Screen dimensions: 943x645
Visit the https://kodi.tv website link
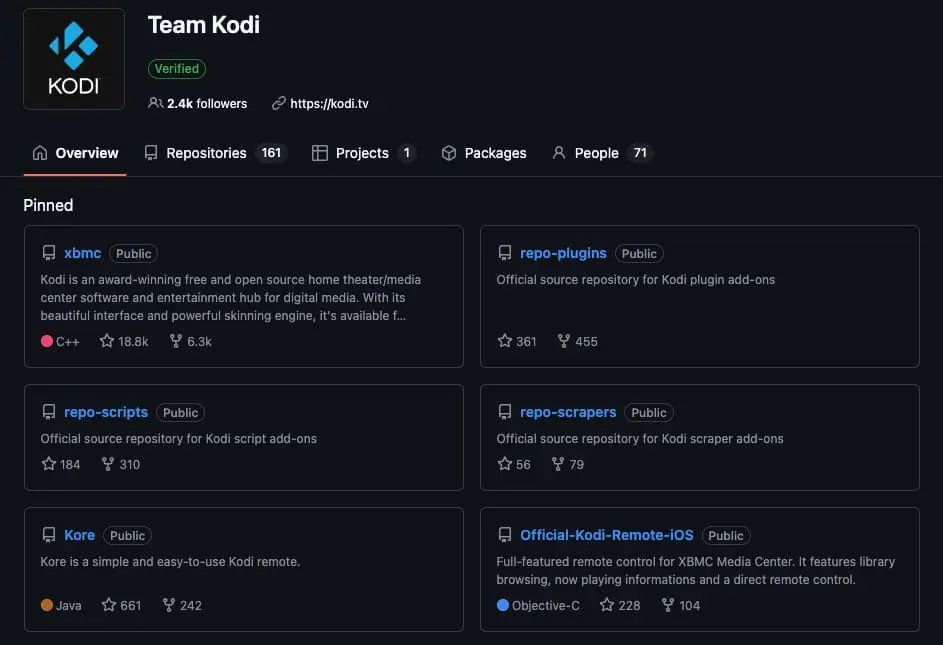pos(329,103)
